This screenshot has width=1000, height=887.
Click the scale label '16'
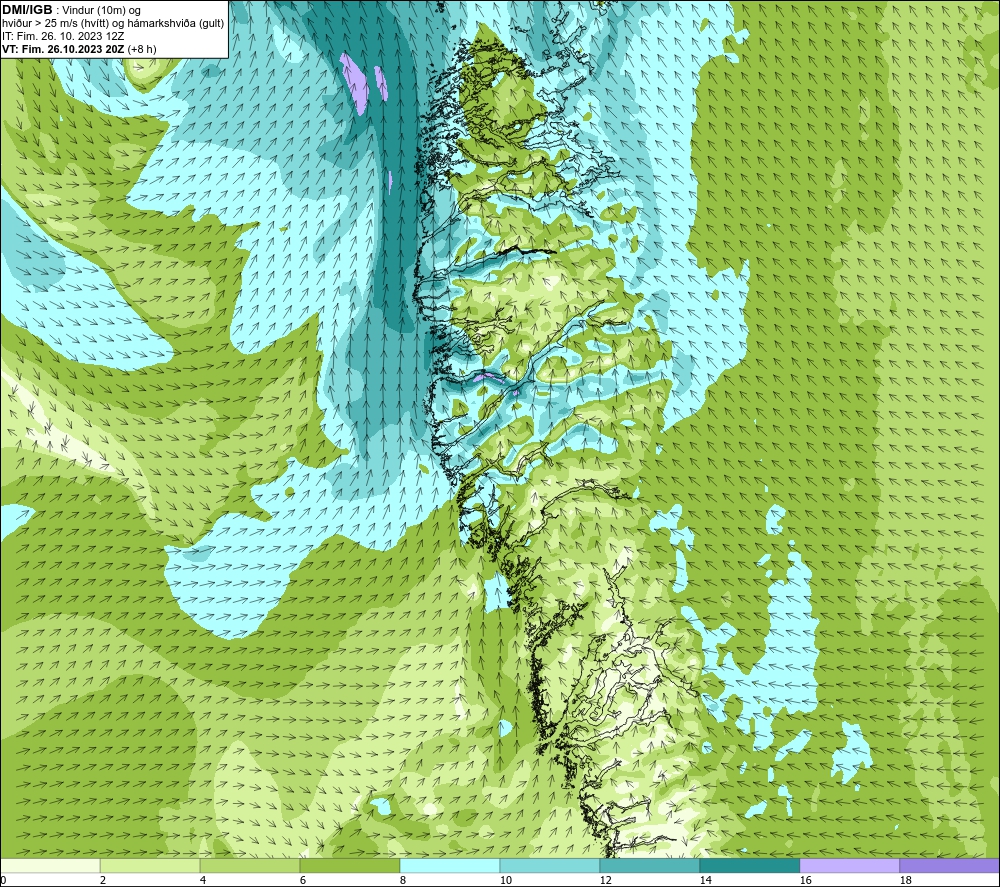click(805, 880)
